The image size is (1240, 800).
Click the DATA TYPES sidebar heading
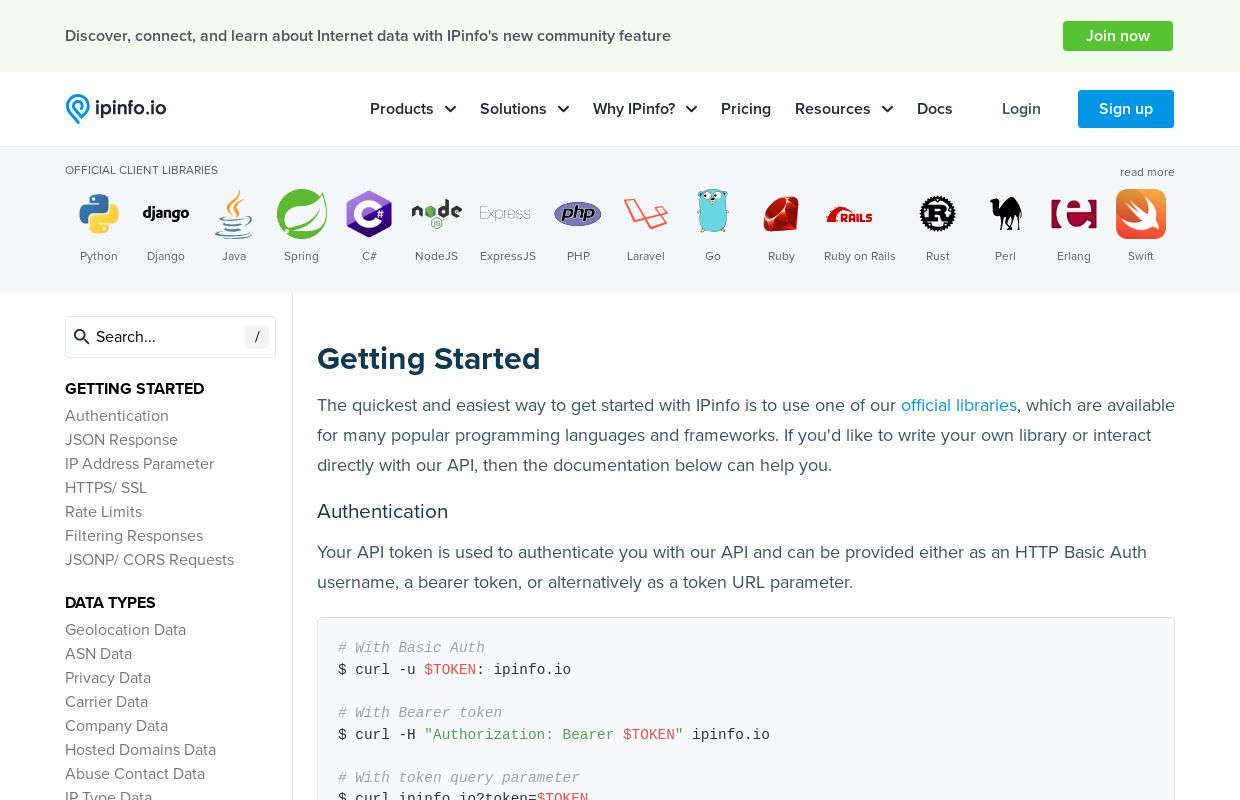click(x=110, y=603)
